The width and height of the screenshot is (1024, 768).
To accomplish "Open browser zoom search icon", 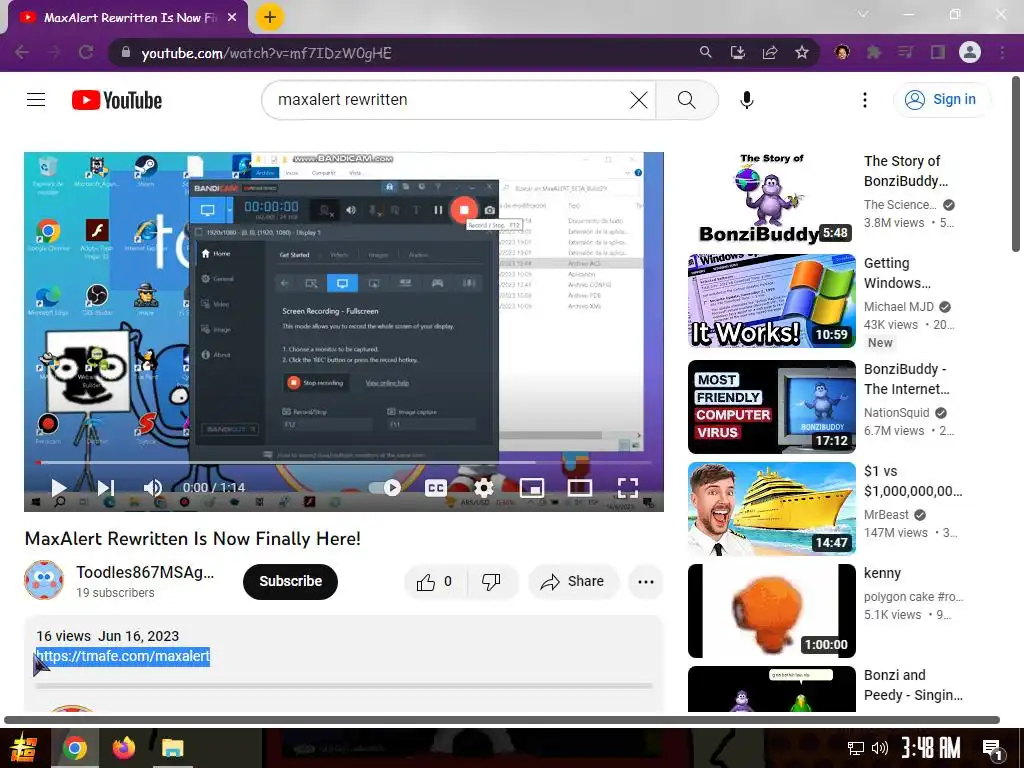I will click(x=705, y=52).
